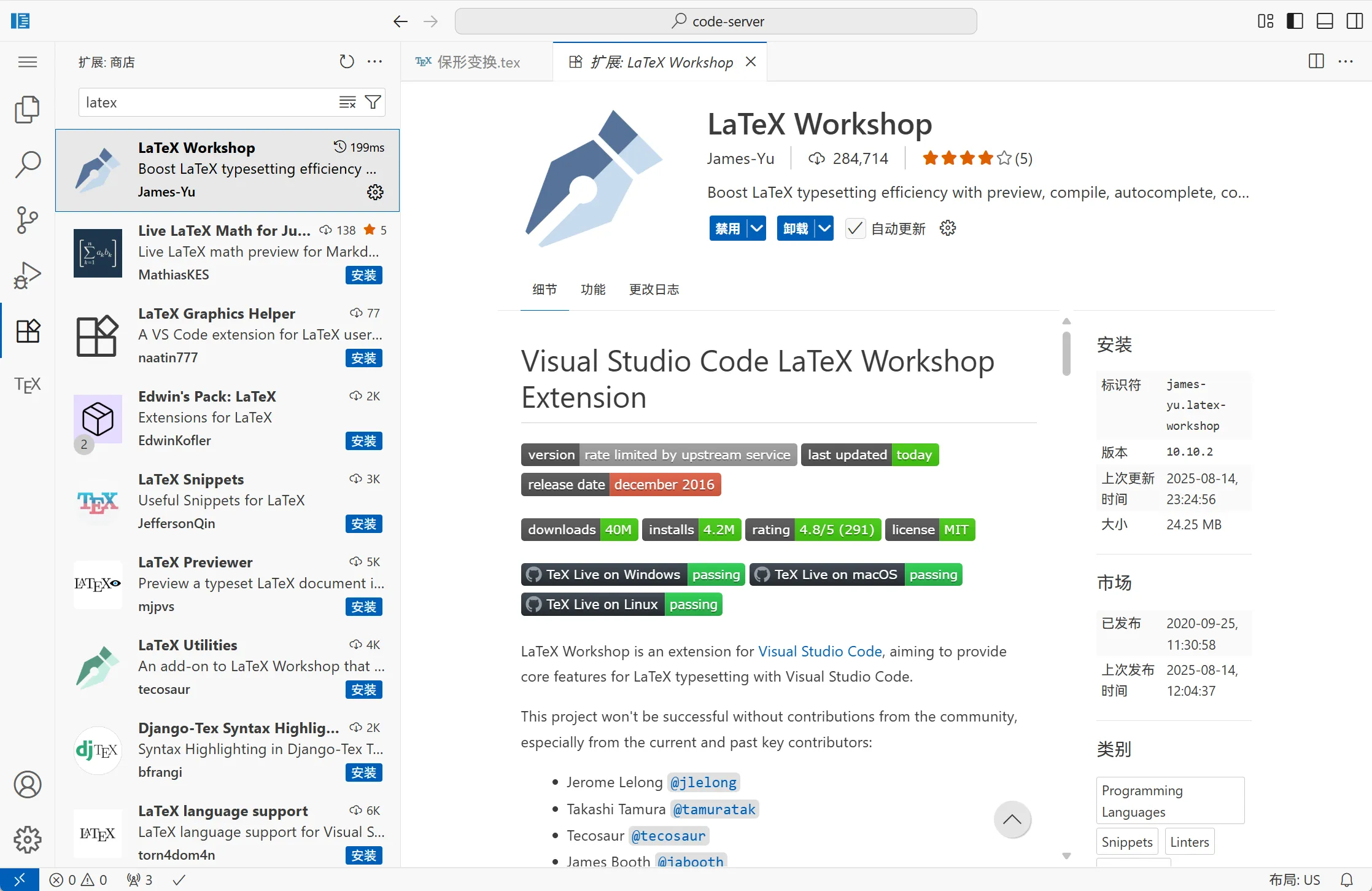Select the 扩展: LaTeX Workshop tab

pos(661,62)
